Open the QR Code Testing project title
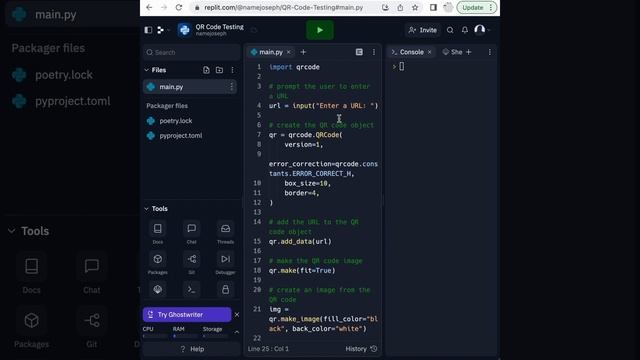This screenshot has height=360, width=640. click(219, 27)
